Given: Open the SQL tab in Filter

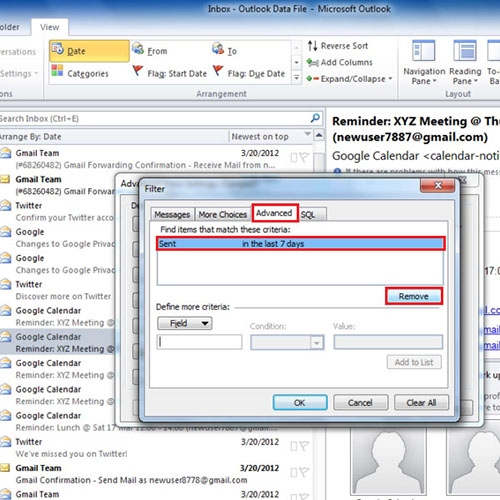Looking at the screenshot, I should [308, 214].
